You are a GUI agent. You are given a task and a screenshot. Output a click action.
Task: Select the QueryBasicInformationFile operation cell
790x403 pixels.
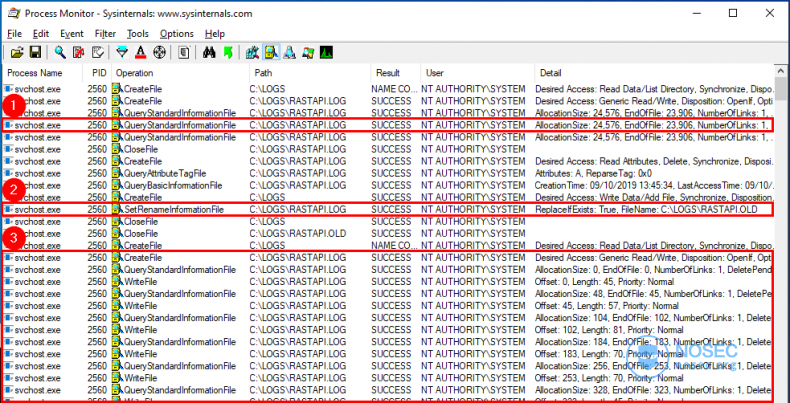click(173, 185)
